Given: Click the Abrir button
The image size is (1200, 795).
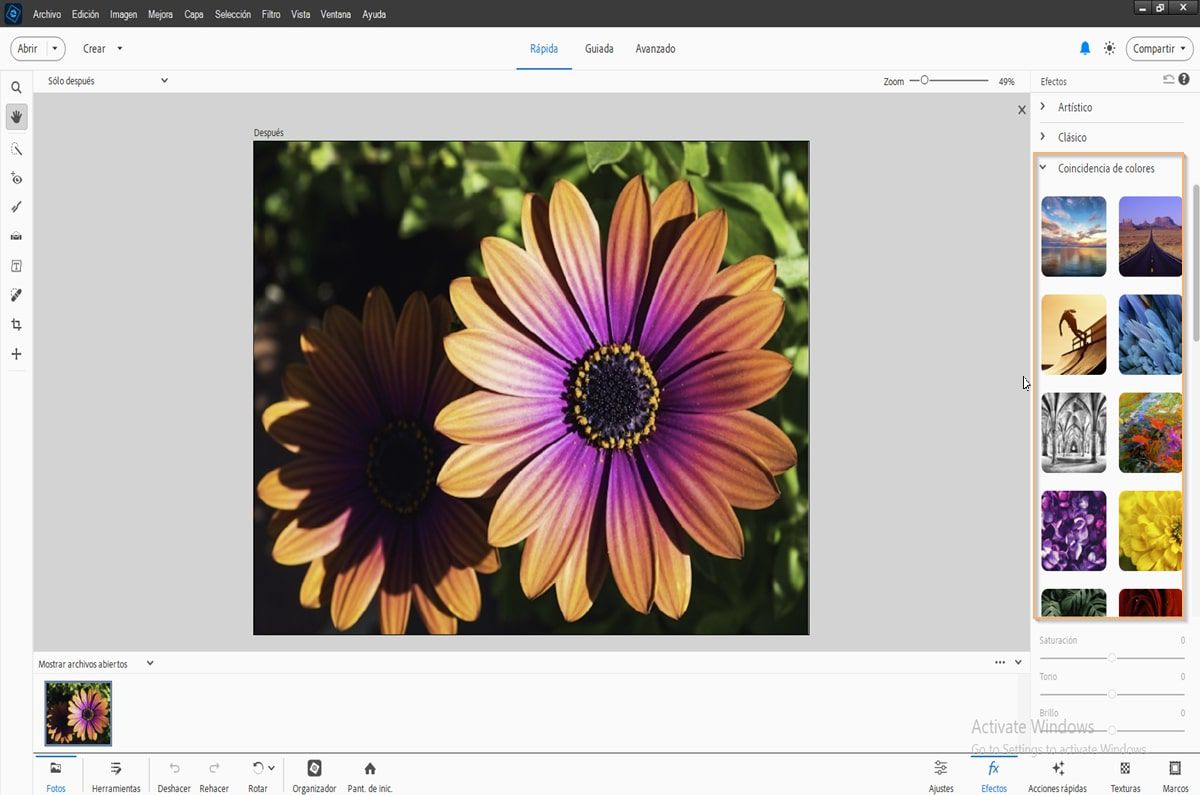Looking at the screenshot, I should tap(28, 48).
